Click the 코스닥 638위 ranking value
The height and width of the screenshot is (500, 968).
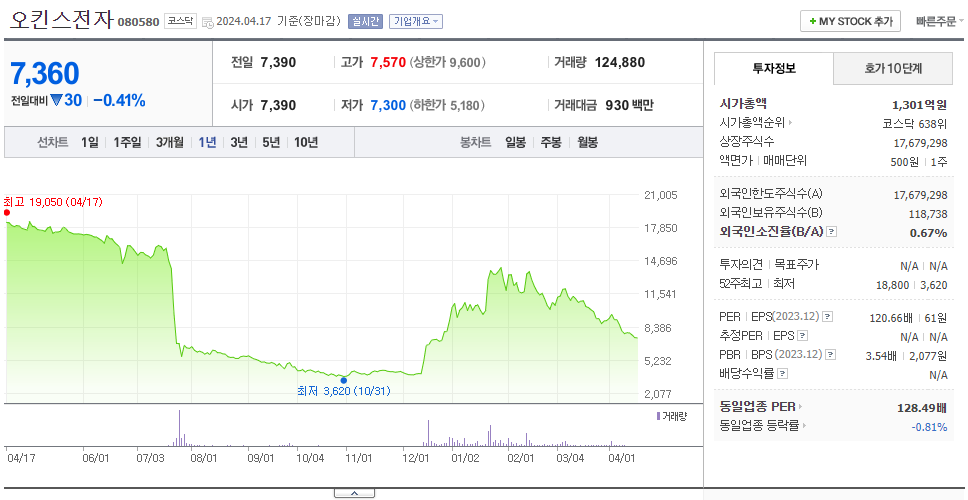point(915,123)
